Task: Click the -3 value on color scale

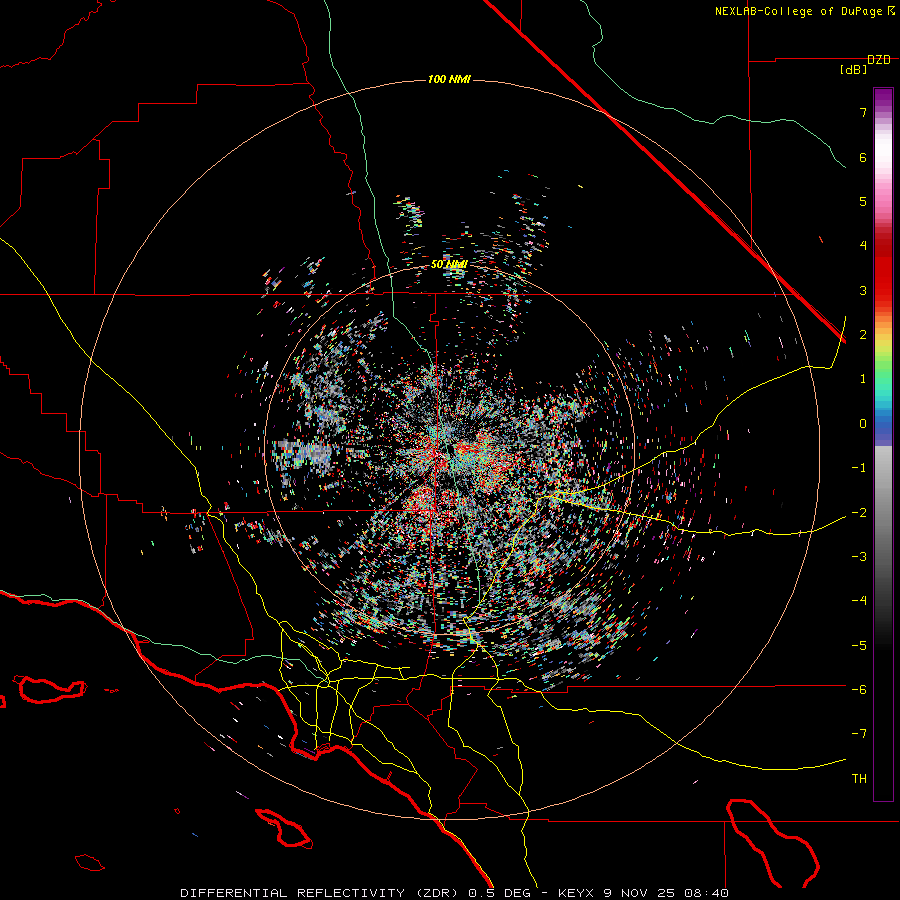Action: [x=859, y=557]
